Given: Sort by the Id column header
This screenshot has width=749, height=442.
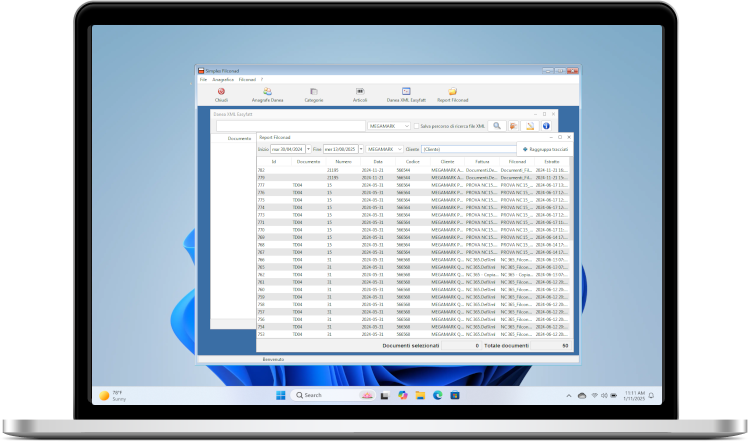Looking at the screenshot, I should click(x=274, y=162).
